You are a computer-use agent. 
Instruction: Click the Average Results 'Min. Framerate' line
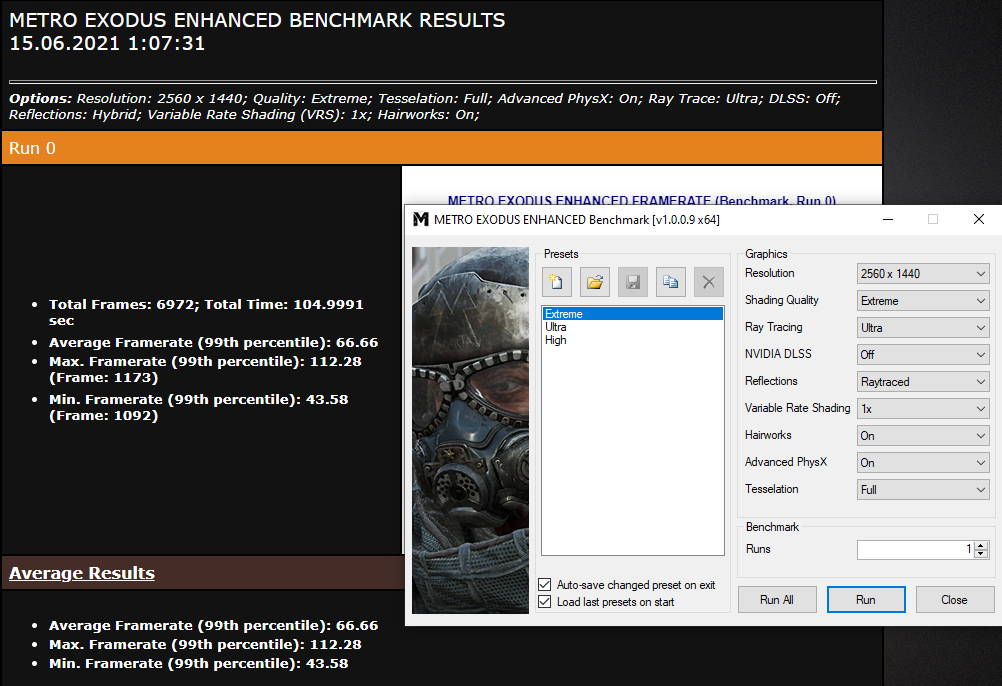point(199,664)
